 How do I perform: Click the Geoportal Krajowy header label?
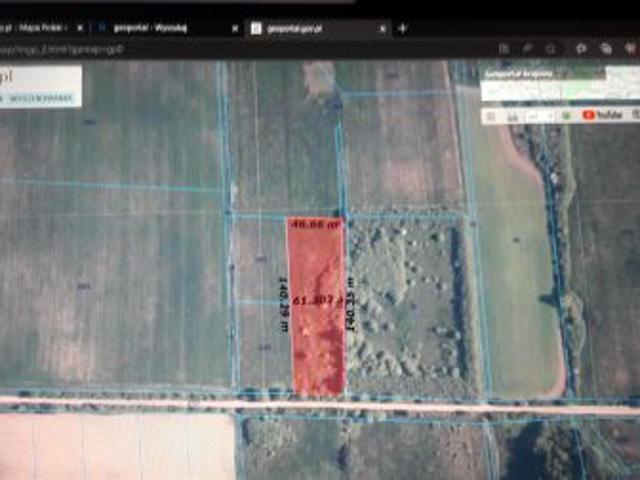pos(518,75)
